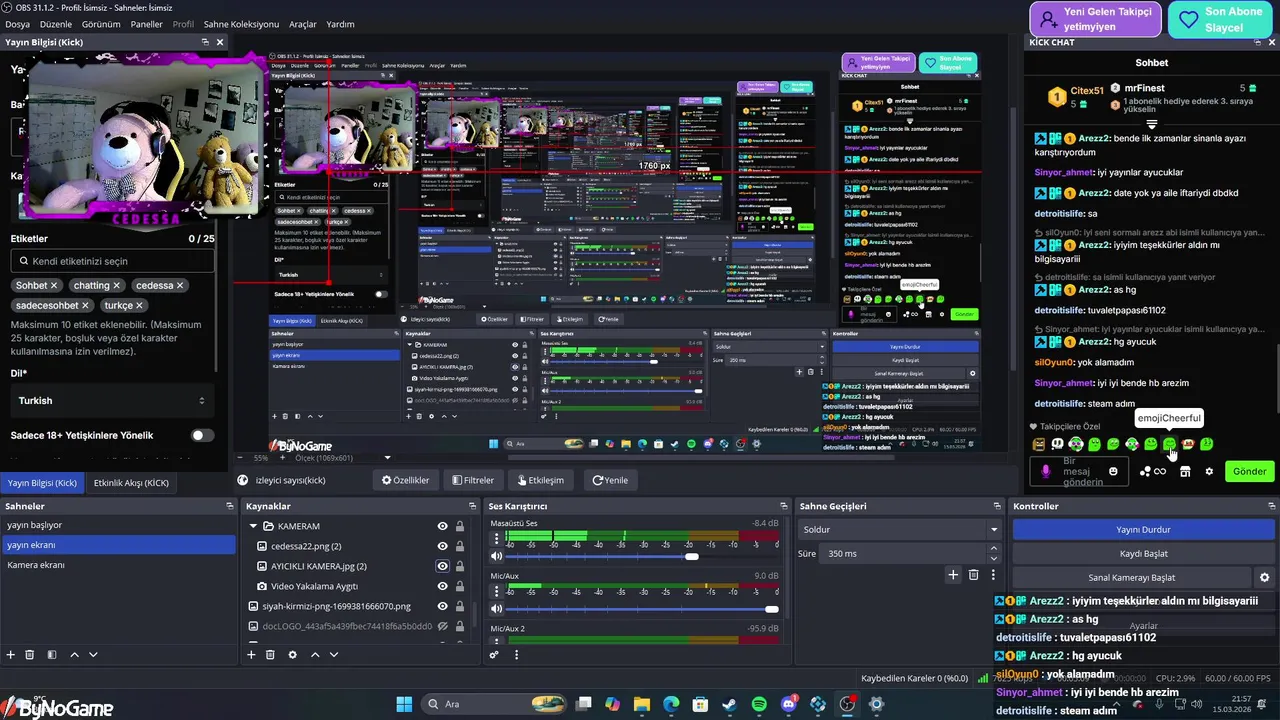1280x720 pixels.
Task: Increase Süre duration stepper
Action: click(x=993, y=549)
